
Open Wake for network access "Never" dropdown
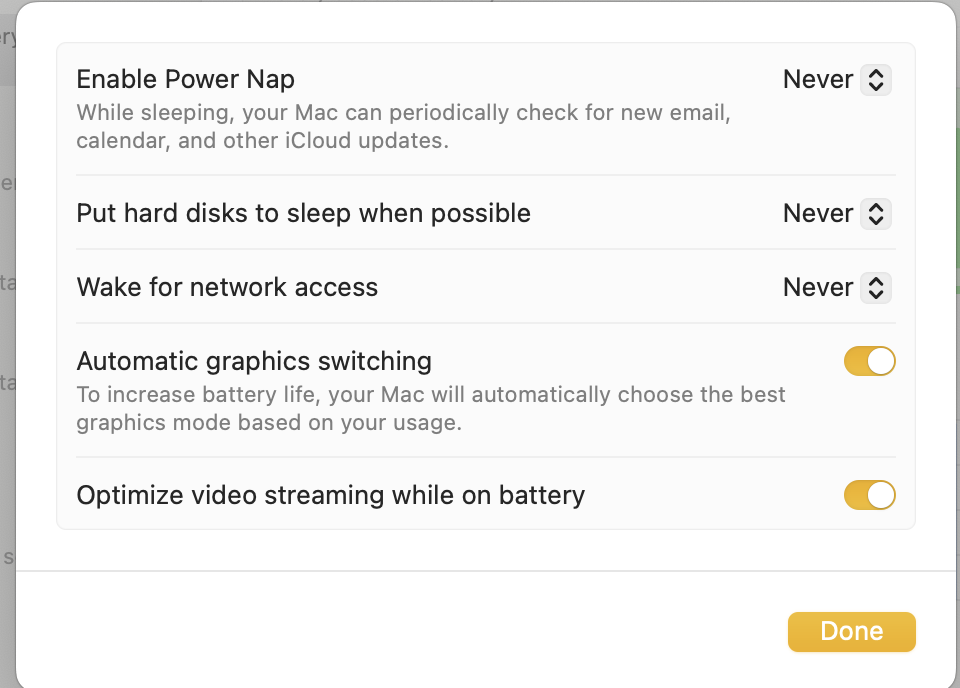[x=818, y=288]
